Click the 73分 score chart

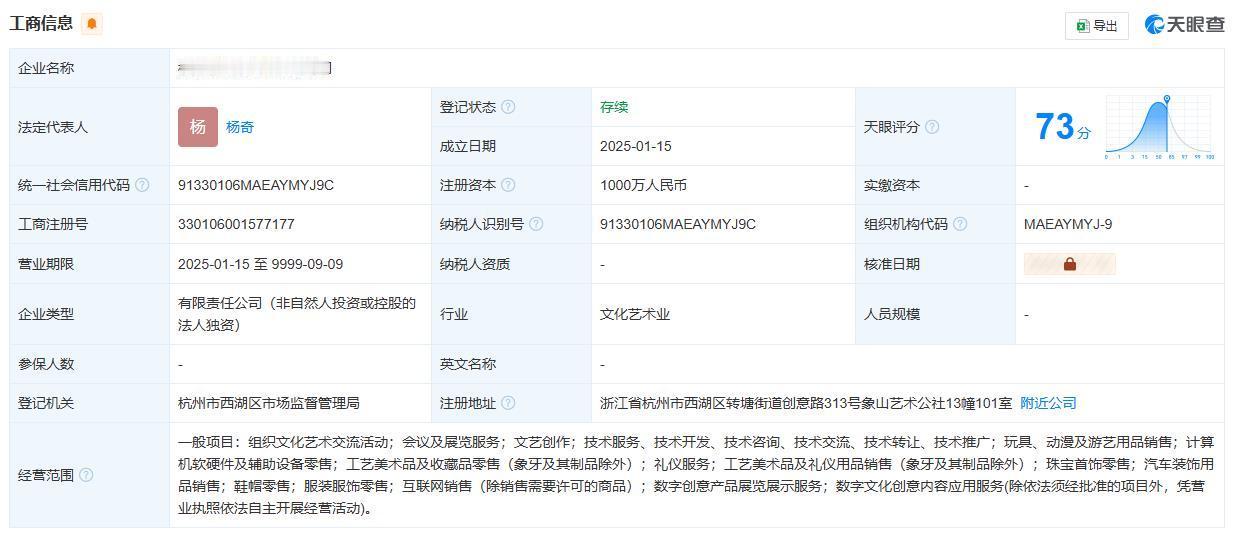[1159, 127]
